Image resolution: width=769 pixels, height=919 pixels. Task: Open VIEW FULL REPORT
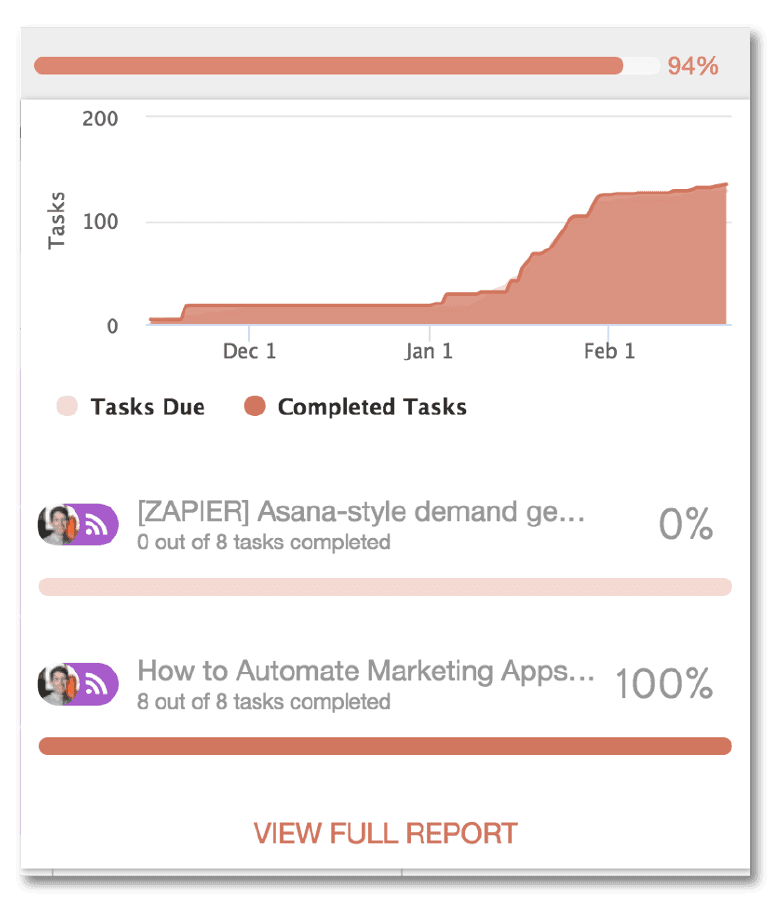point(385,833)
